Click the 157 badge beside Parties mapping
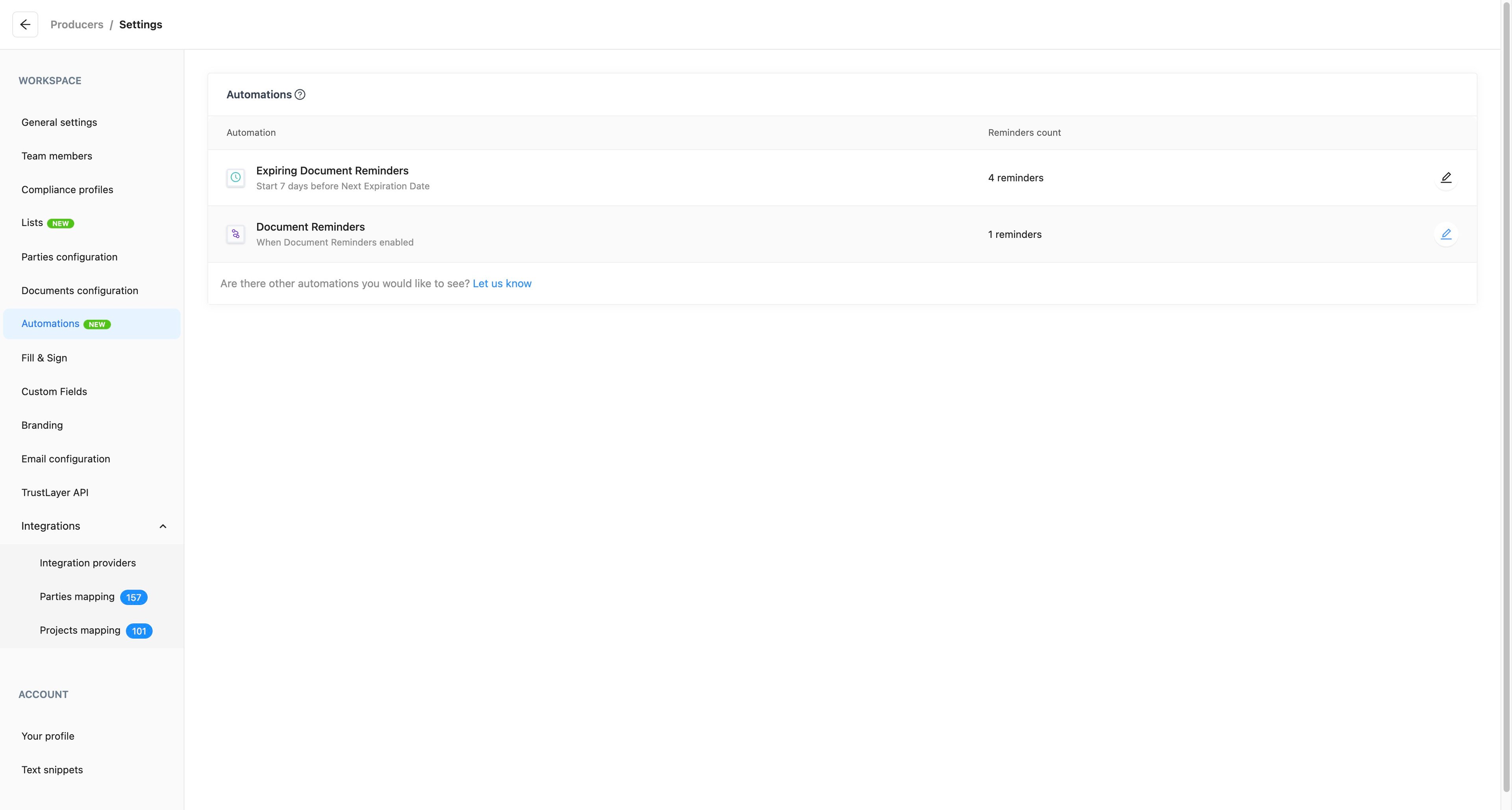Image resolution: width=1512 pixels, height=810 pixels. (133, 597)
